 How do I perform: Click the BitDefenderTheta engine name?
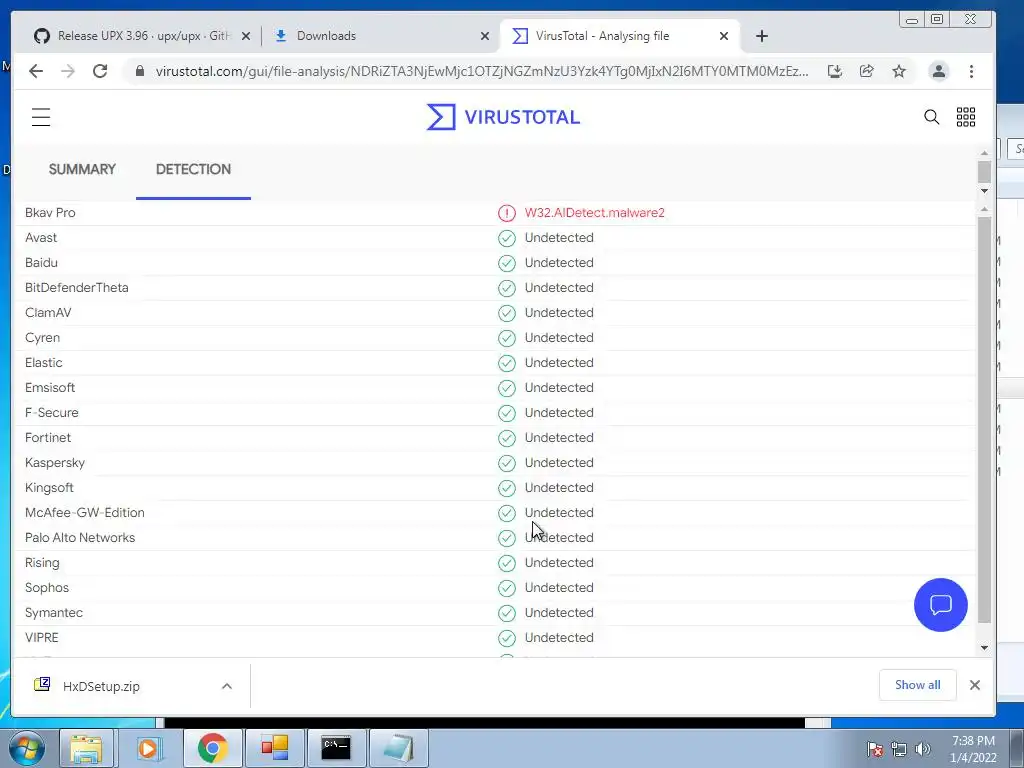click(76, 288)
